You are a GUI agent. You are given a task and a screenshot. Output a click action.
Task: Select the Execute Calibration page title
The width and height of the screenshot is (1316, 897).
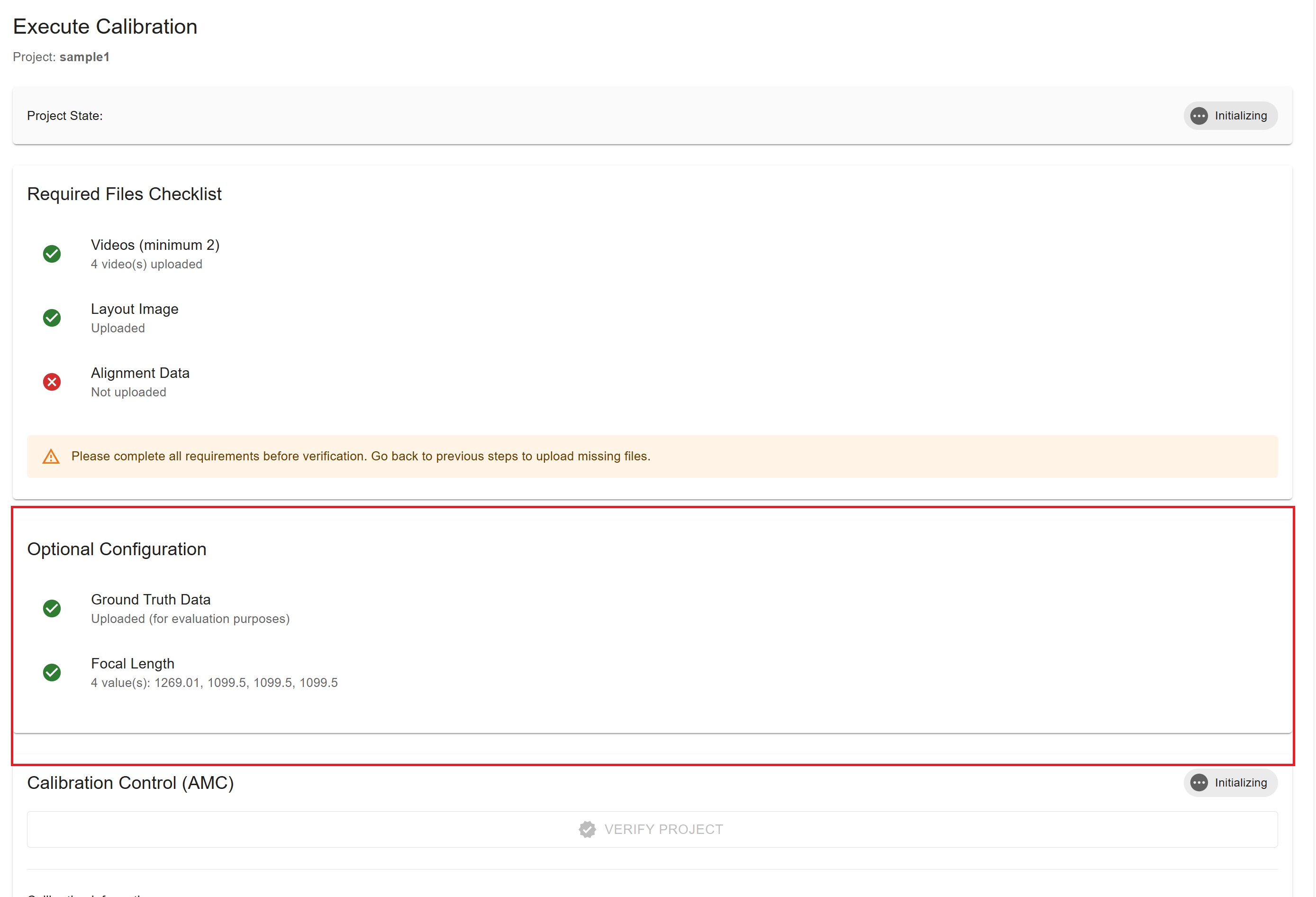click(105, 26)
